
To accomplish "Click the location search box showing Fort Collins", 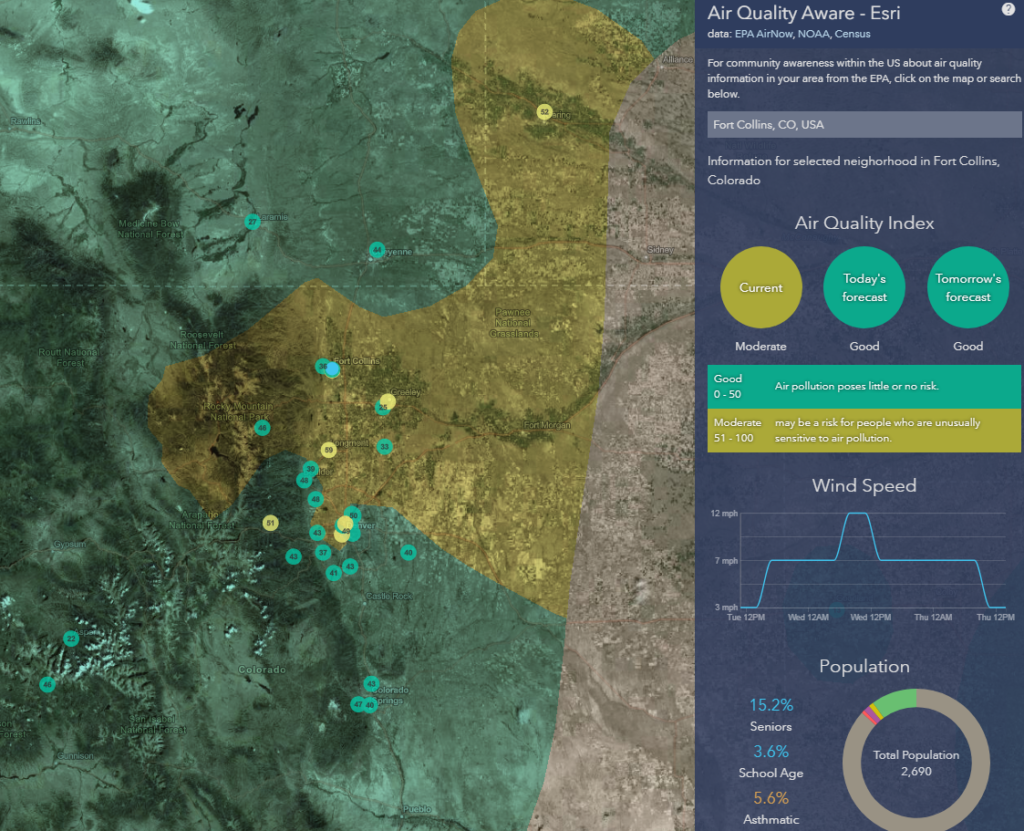I will (x=864, y=125).
